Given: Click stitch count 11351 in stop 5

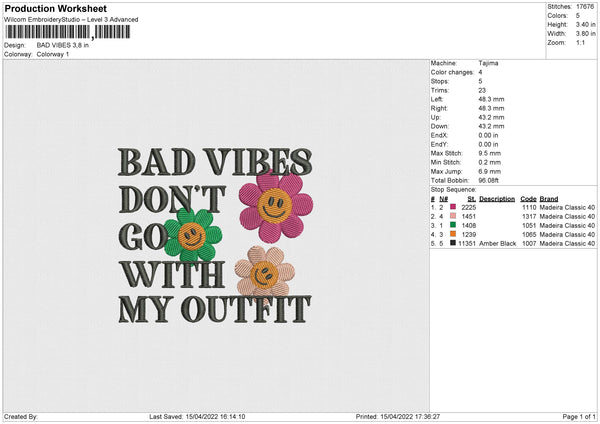Looking at the screenshot, I should pos(467,243).
